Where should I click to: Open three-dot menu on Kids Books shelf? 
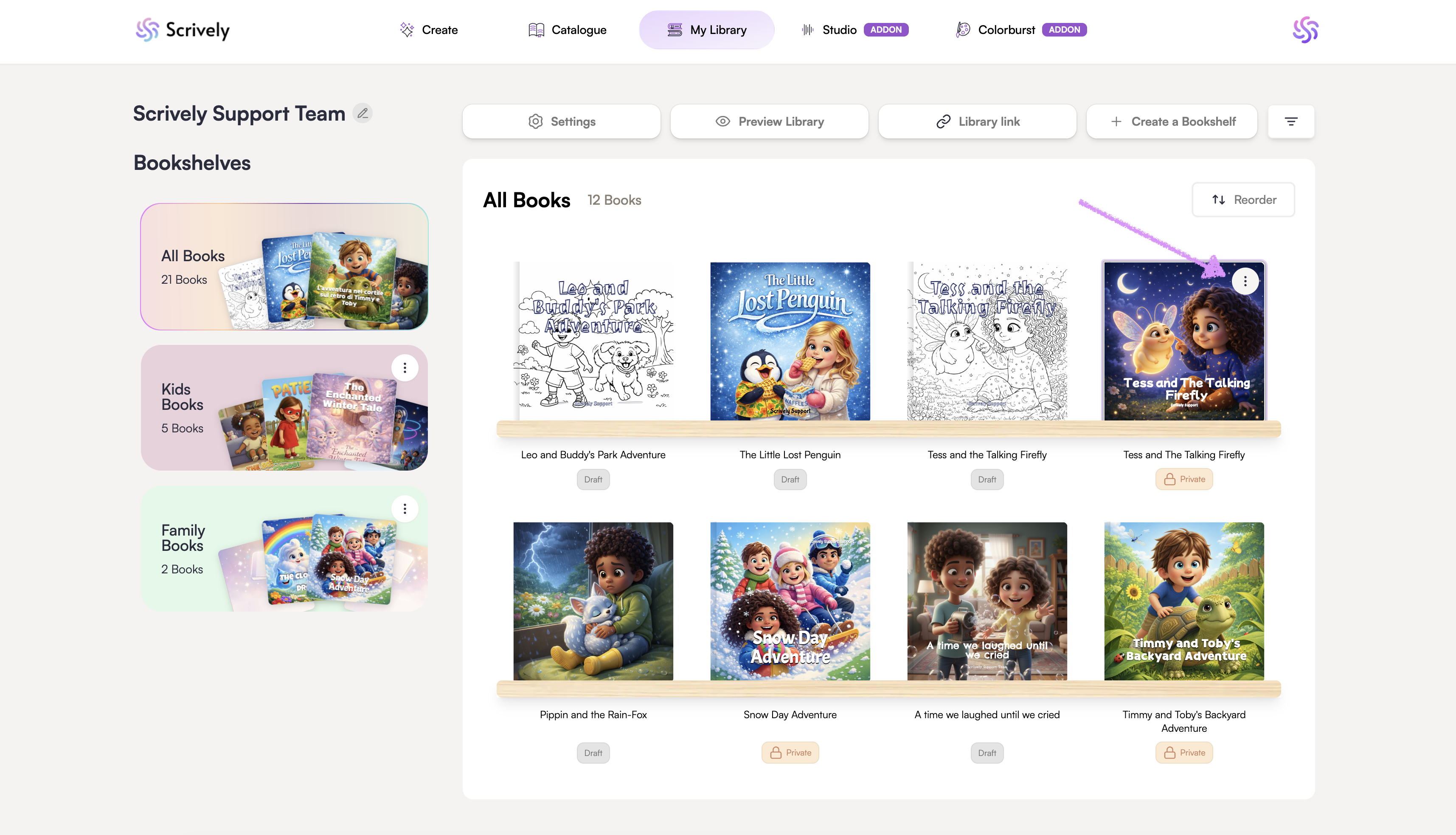tap(405, 368)
